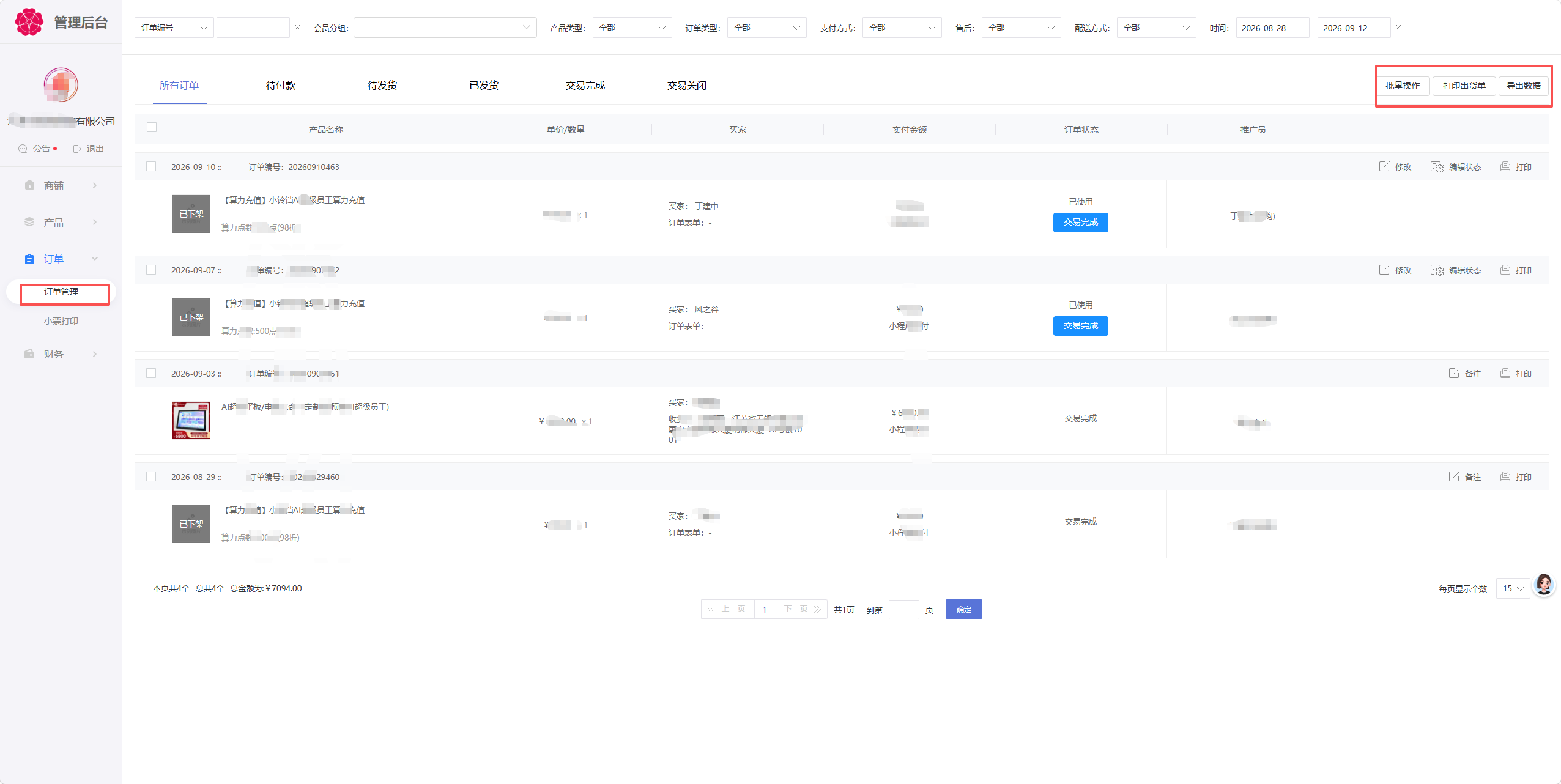The width and height of the screenshot is (1561, 784).
Task: Click the 退出 logout icon
Action: pyautogui.click(x=77, y=149)
